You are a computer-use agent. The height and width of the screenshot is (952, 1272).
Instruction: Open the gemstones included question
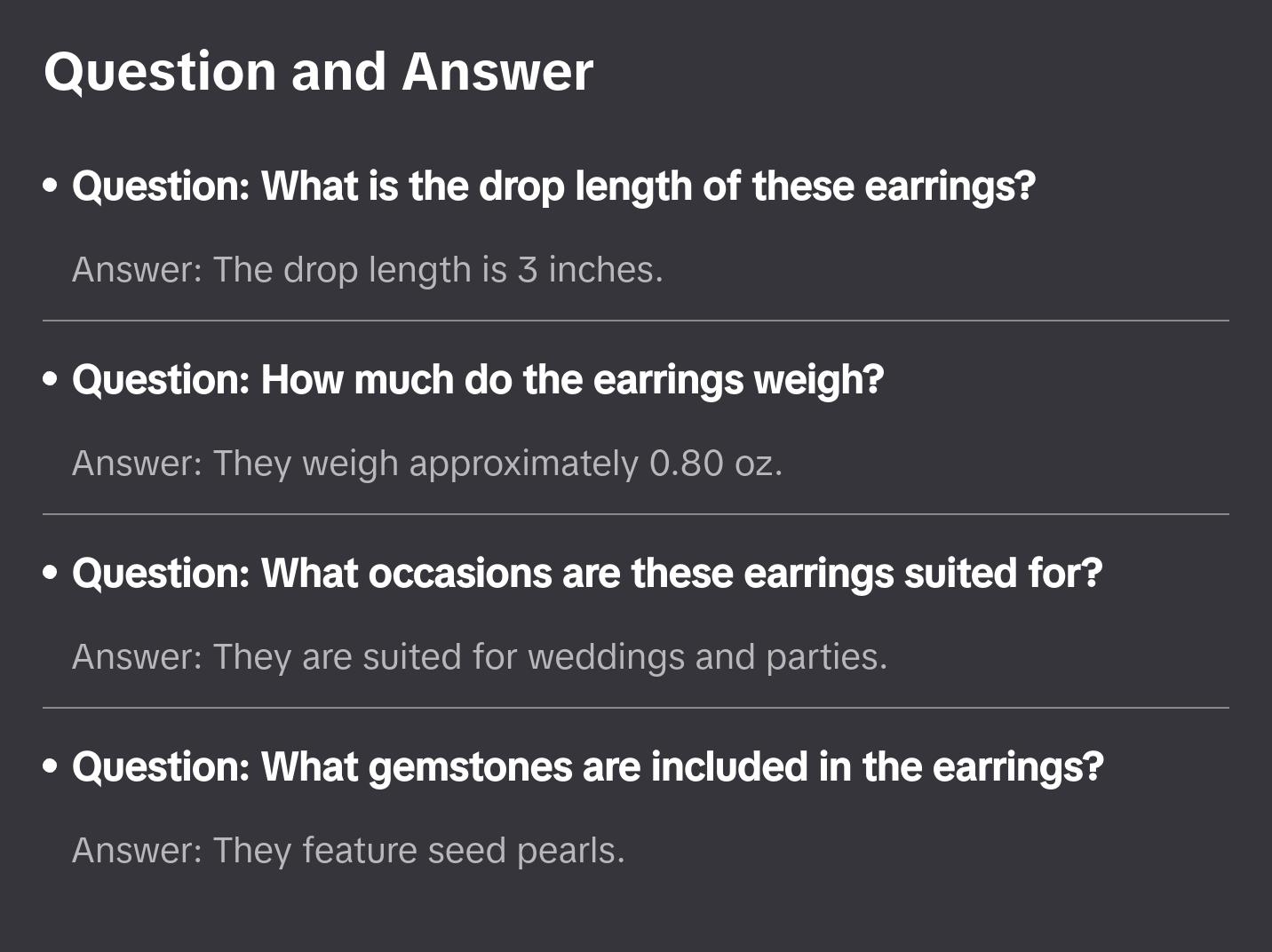coord(586,767)
